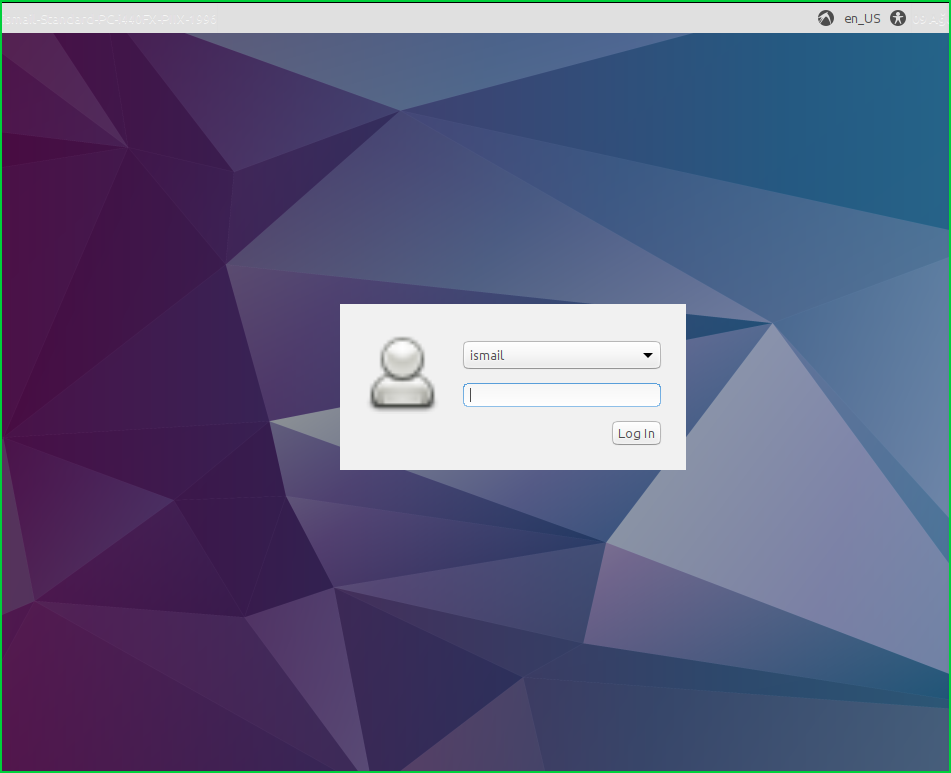Select the swirl session badge left of en_US
Viewport: 951px width, 773px height.
click(x=826, y=18)
